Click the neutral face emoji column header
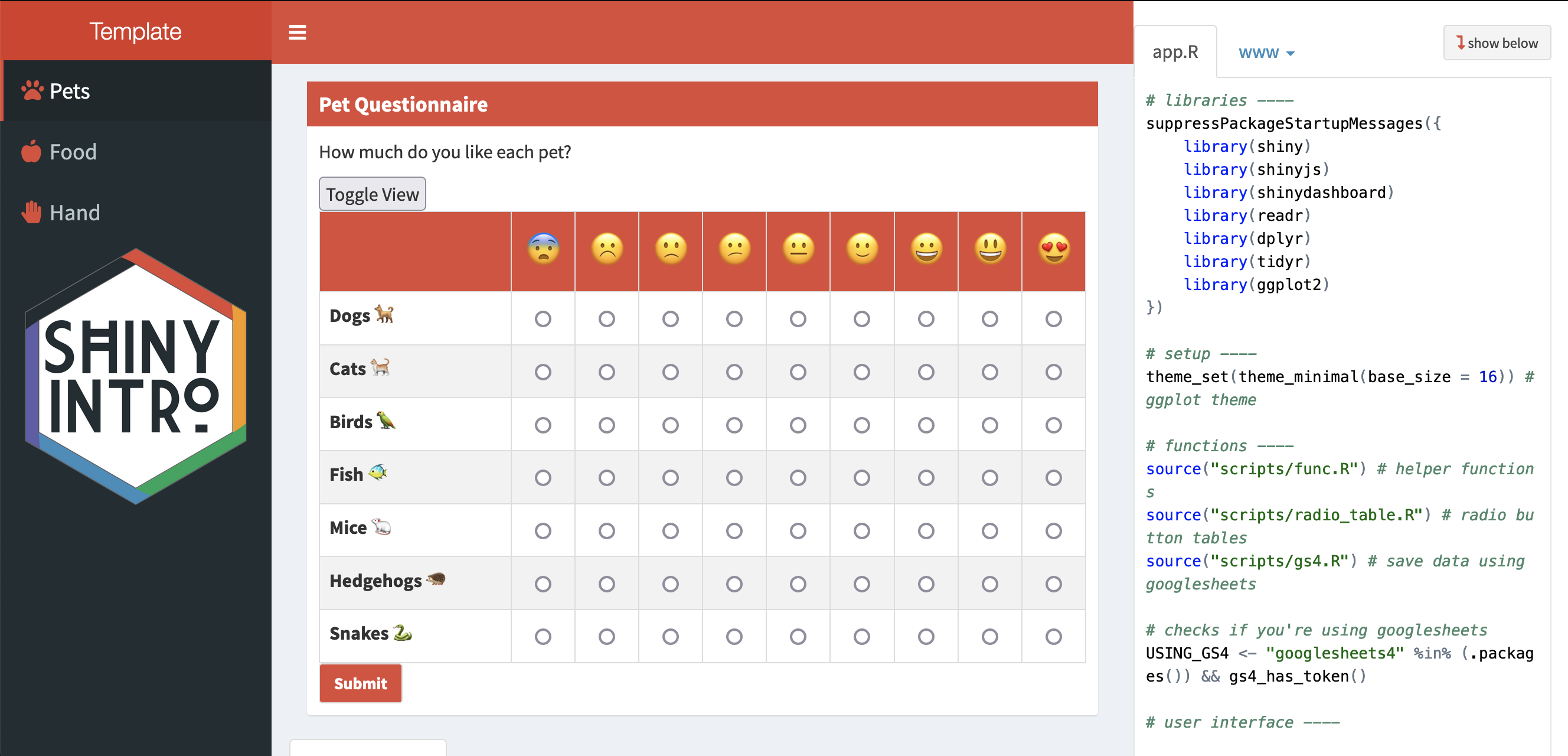Viewport: 1568px width, 756px height. click(799, 249)
